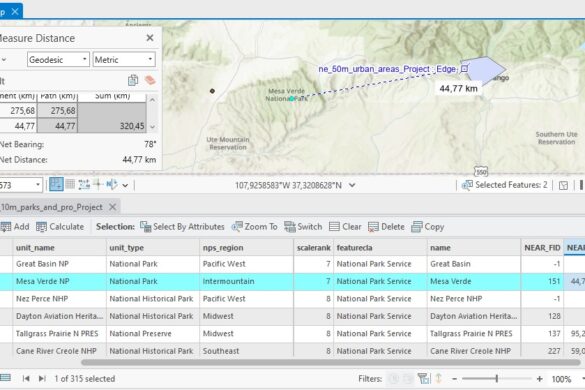Viewport: 585px width, 390px height.
Task: Click the Dynamic Constraints icon
Action: coord(112,184)
